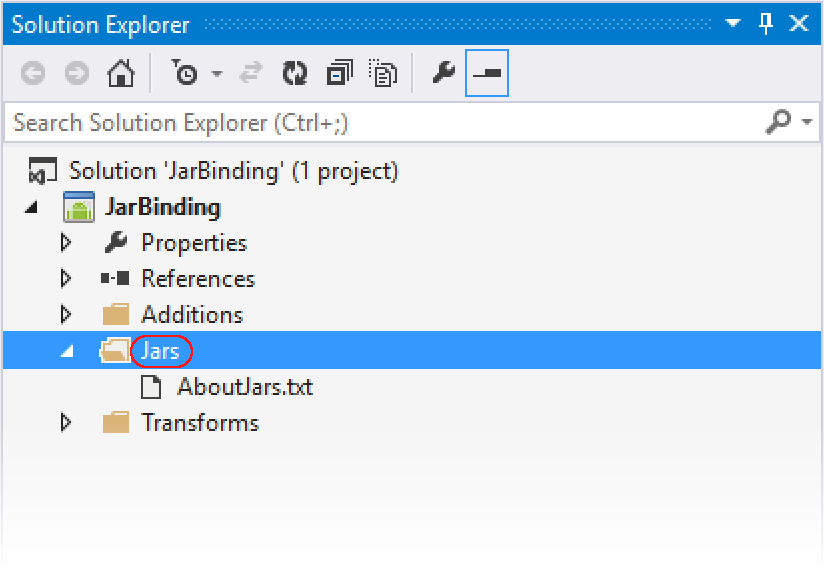Click the Collapse All icon
The image size is (824, 573).
pos(339,73)
